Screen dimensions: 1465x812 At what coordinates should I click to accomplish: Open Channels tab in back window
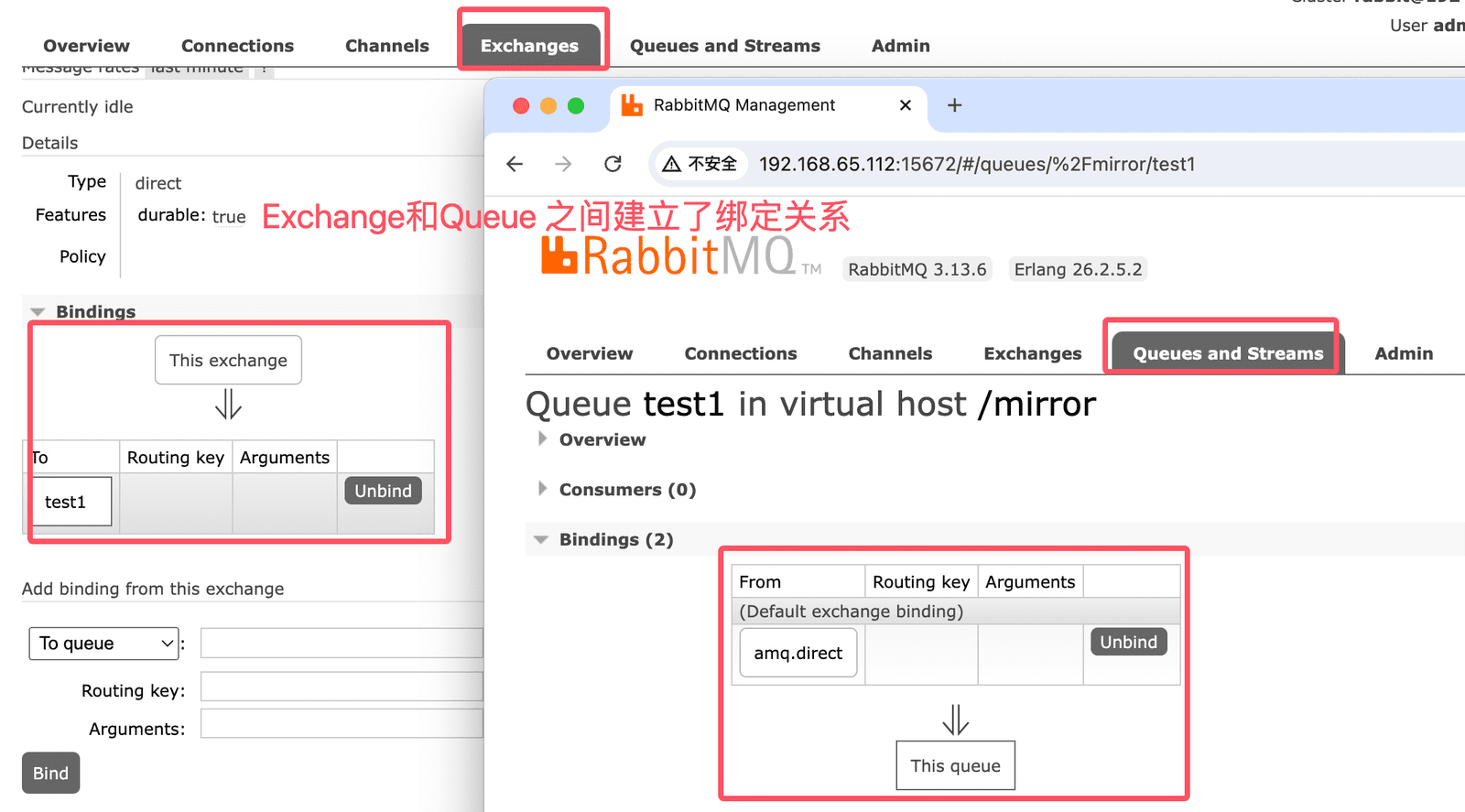386,46
